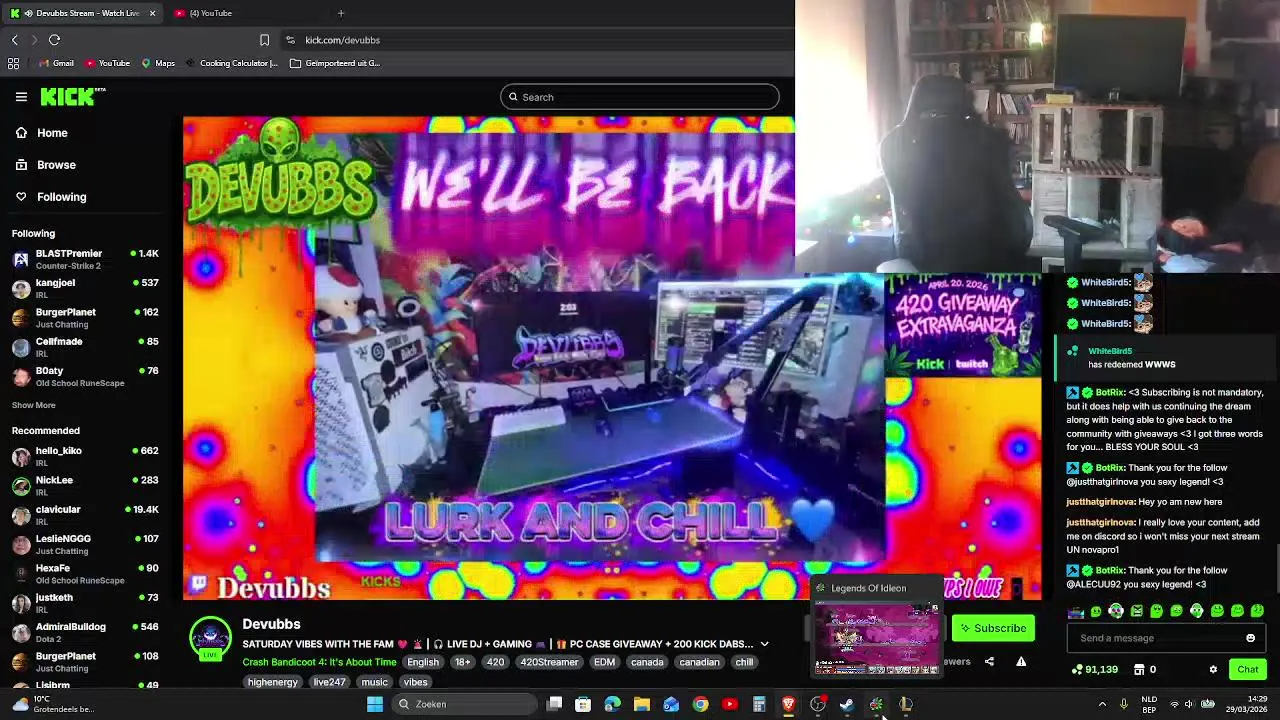Open the channel points 91,139 balance
The height and width of the screenshot is (720, 1280).
pyautogui.click(x=1094, y=669)
